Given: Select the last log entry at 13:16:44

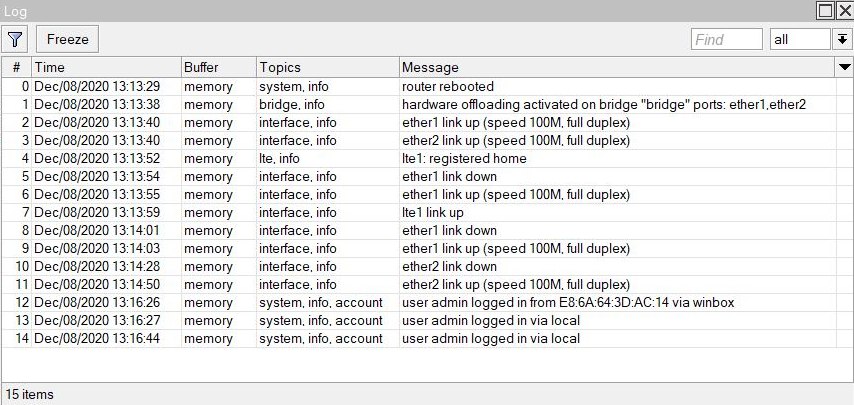Looking at the screenshot, I should click(419, 338).
